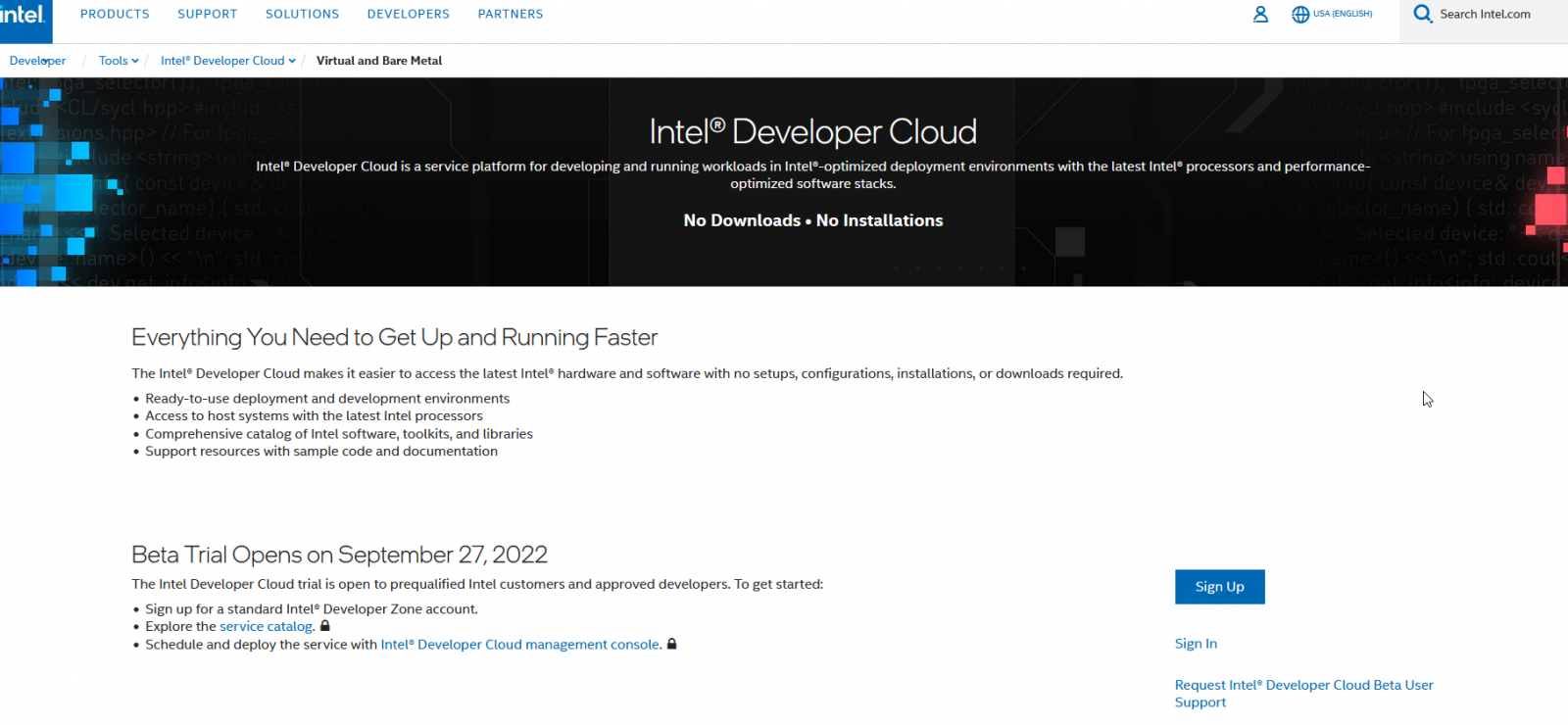Open the USA (English) region selector
1568x725 pixels.
pyautogui.click(x=1342, y=15)
